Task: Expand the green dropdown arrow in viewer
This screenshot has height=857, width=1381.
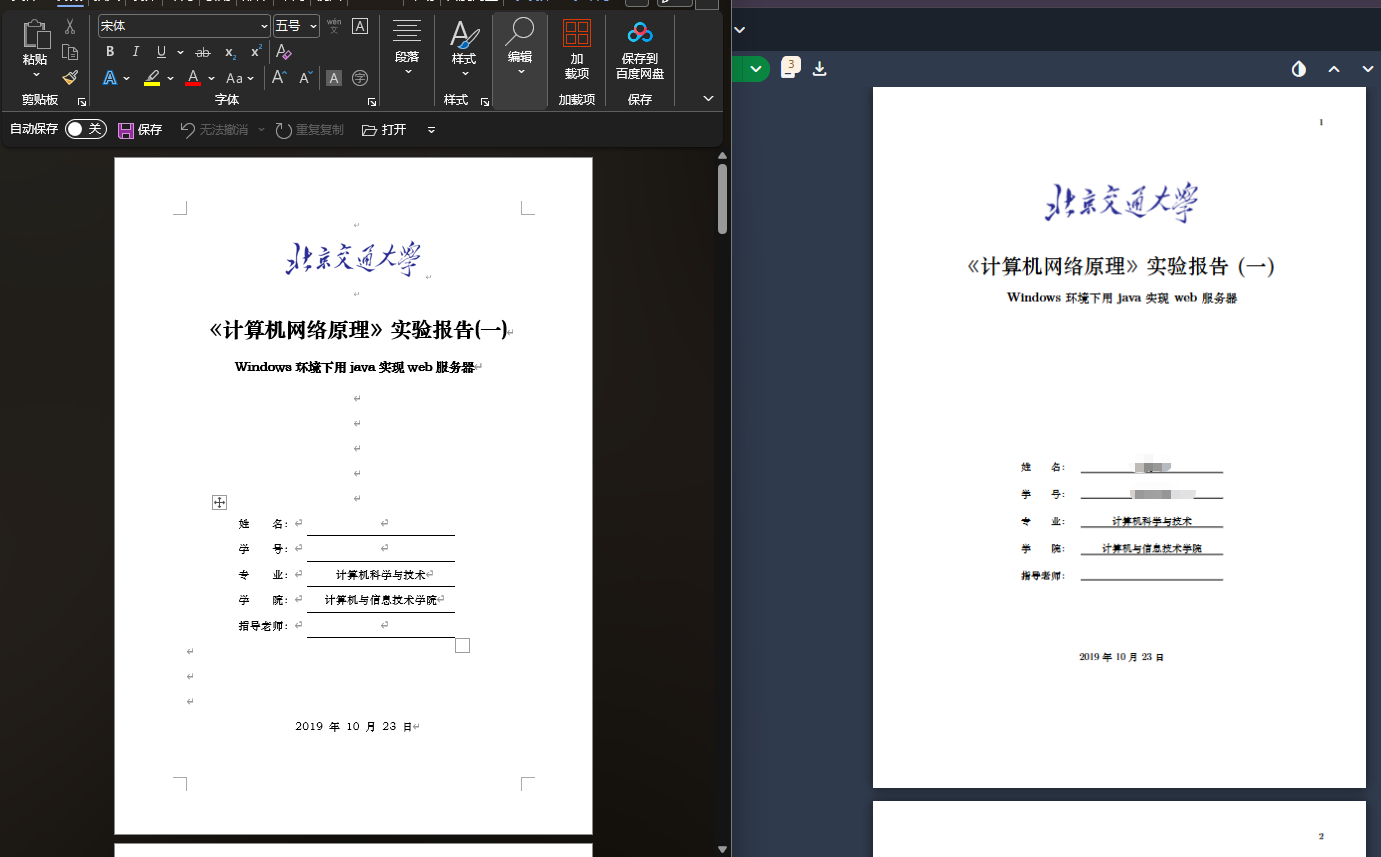Action: click(x=755, y=69)
